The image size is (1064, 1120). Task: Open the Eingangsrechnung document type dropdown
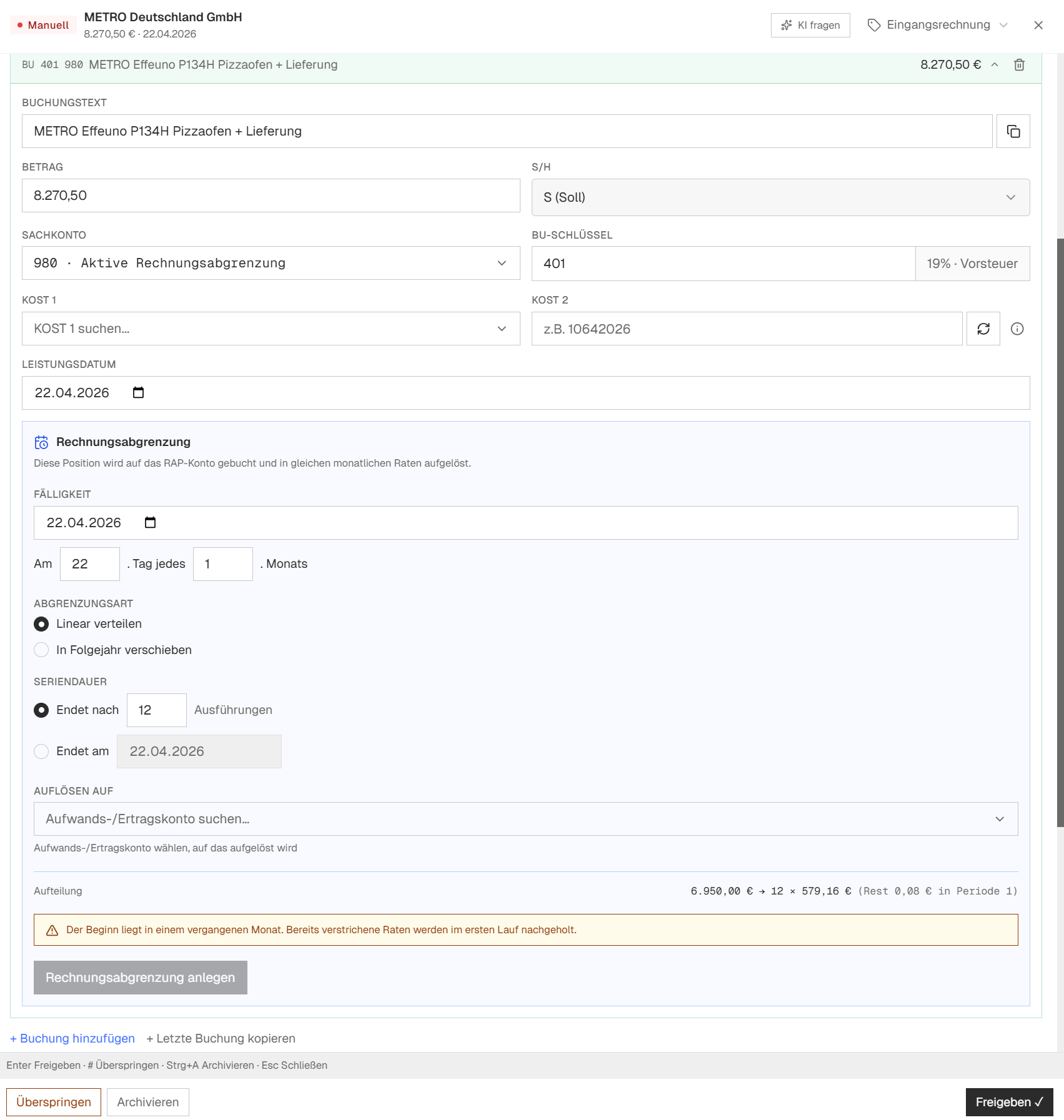click(938, 25)
